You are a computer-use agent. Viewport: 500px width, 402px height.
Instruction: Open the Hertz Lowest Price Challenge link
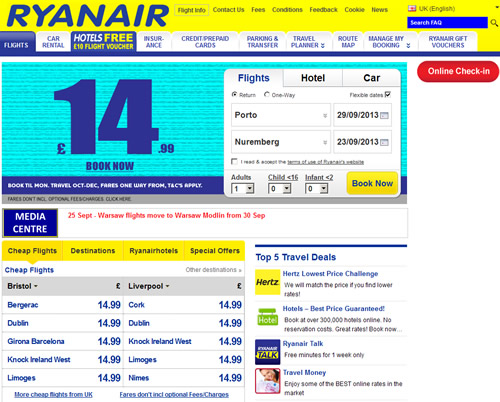[330, 274]
